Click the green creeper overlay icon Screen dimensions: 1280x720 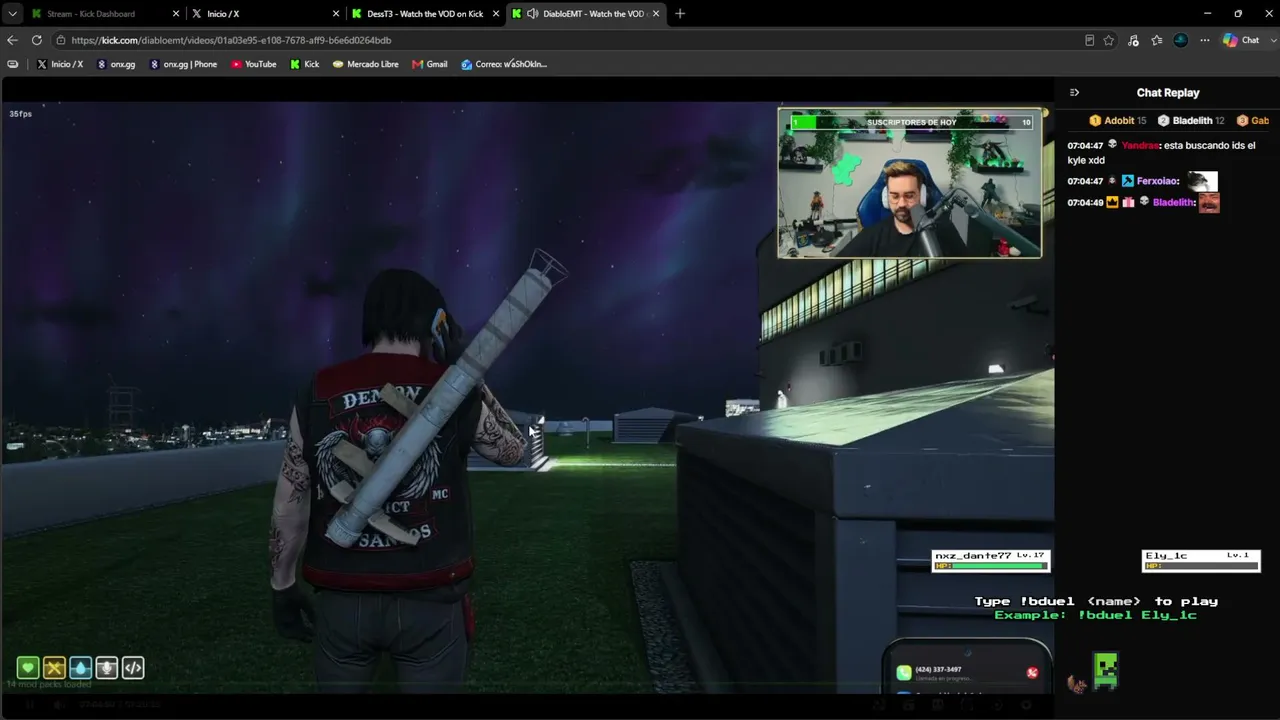[1105, 670]
